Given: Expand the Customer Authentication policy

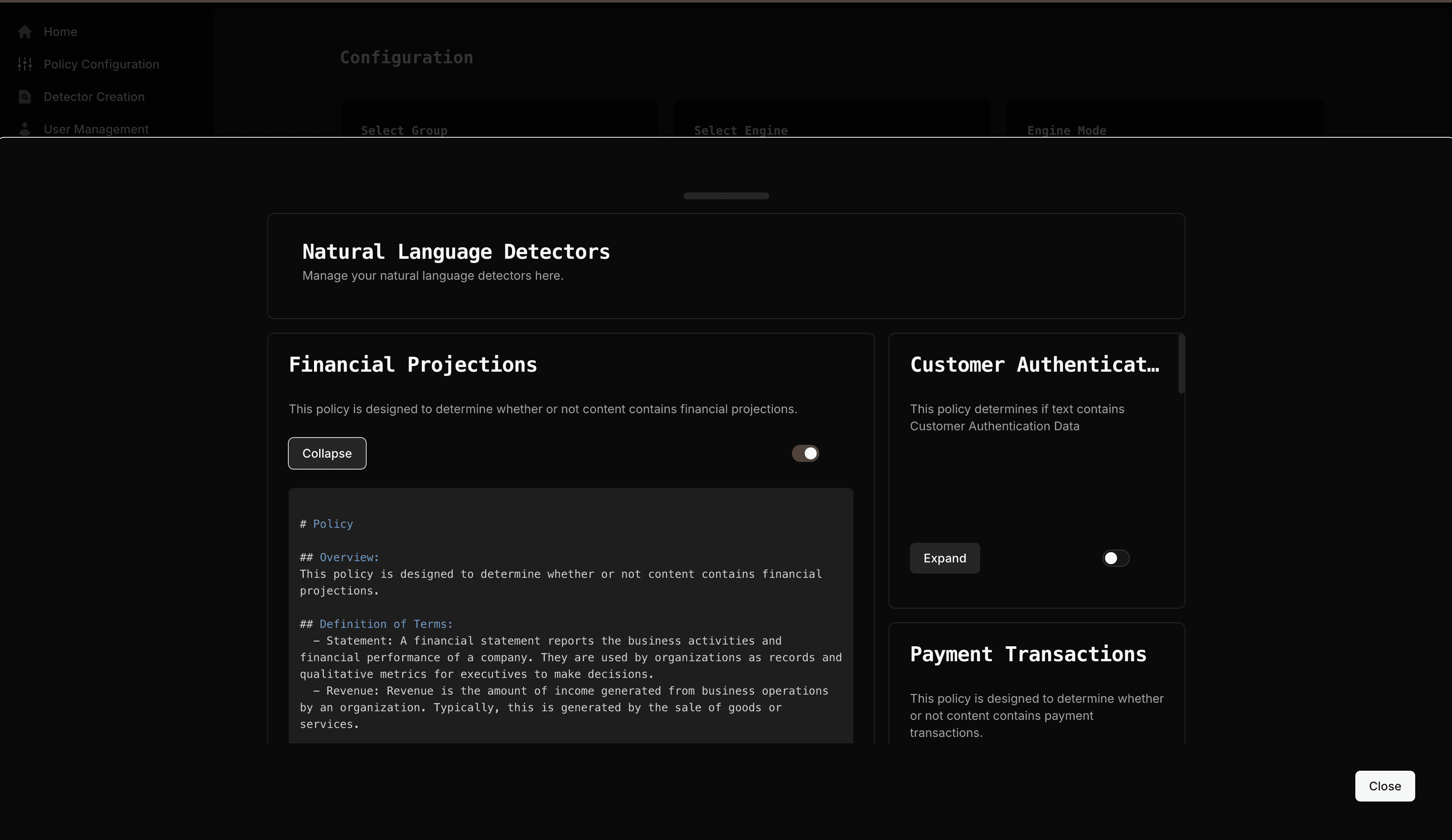Looking at the screenshot, I should point(944,558).
